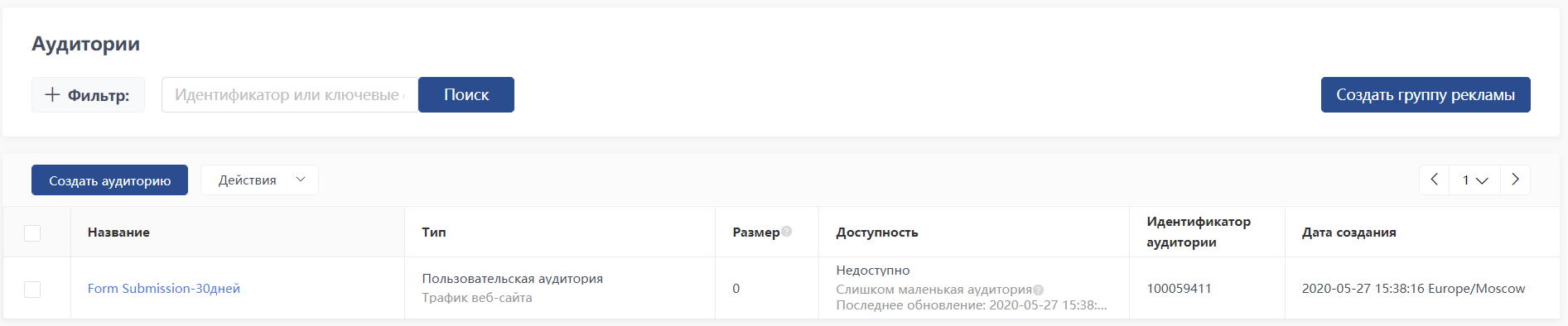This screenshot has width=1568, height=326.
Task: Click Создать группу рекламы button
Action: tap(1426, 94)
